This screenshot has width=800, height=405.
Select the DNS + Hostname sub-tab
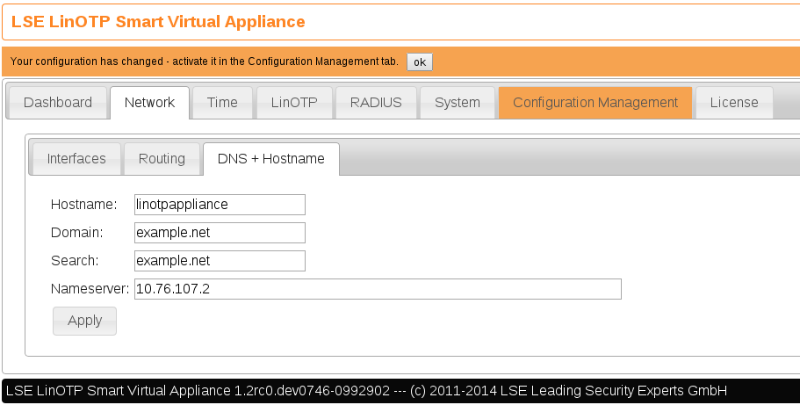[x=271, y=159]
